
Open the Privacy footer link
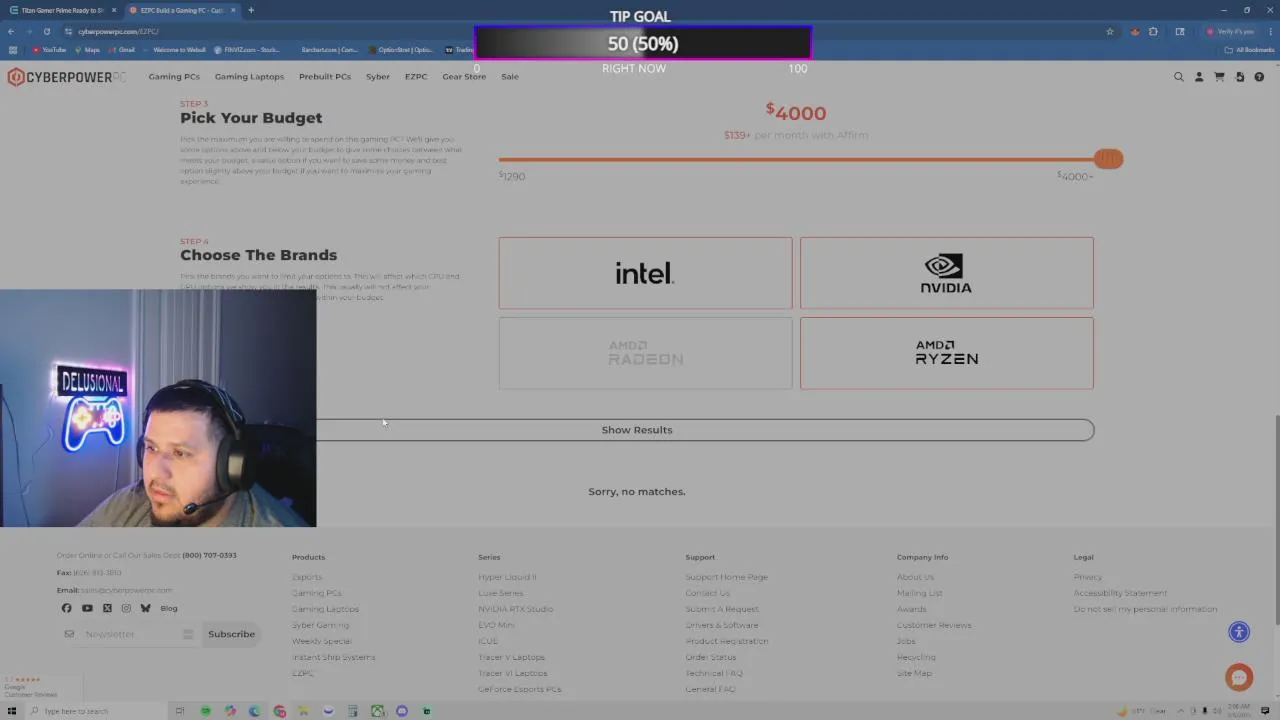click(x=1088, y=577)
